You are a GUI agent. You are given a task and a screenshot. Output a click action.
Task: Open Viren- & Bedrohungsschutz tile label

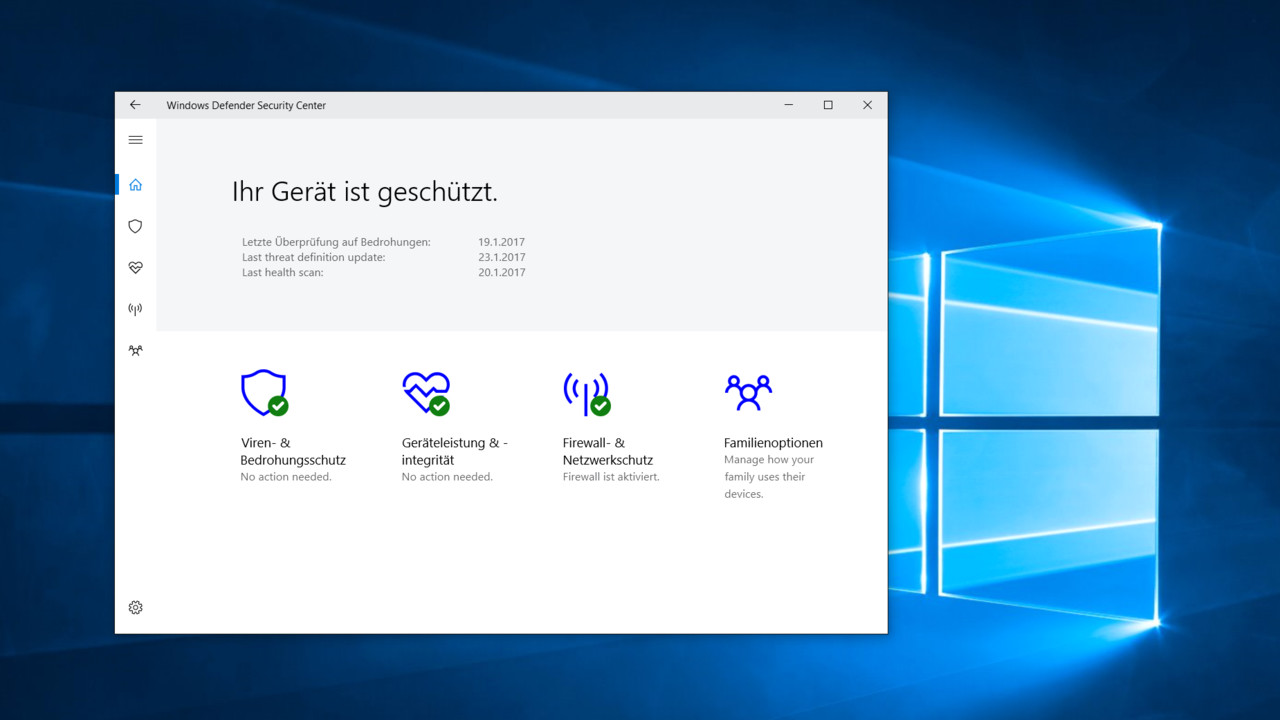(x=293, y=452)
